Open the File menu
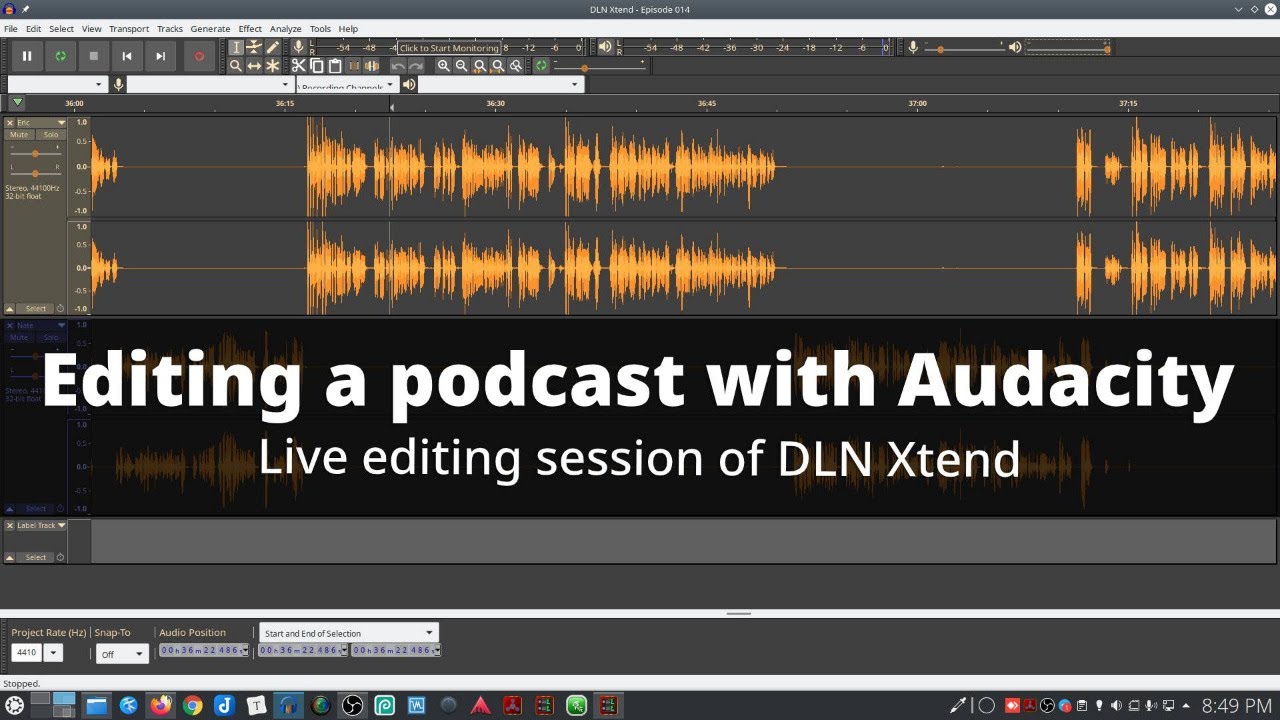The height and width of the screenshot is (720, 1280). point(11,29)
